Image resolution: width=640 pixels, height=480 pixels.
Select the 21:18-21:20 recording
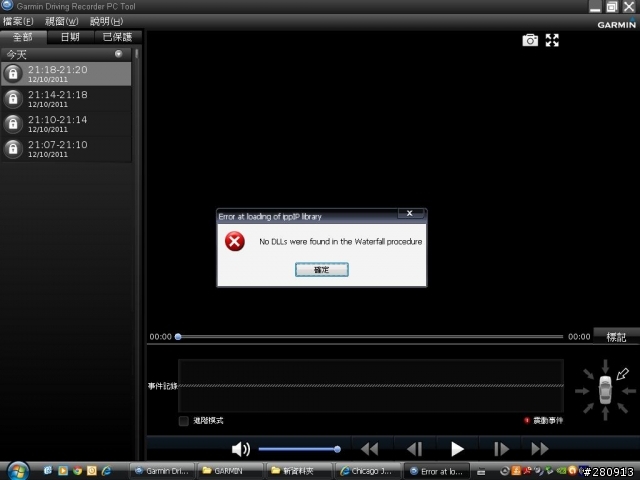pos(66,74)
